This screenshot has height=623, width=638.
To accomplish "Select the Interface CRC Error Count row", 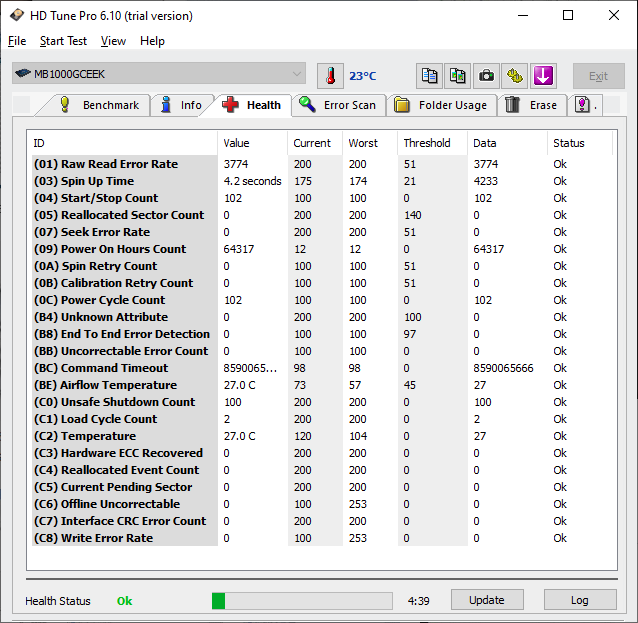I will pos(322,521).
